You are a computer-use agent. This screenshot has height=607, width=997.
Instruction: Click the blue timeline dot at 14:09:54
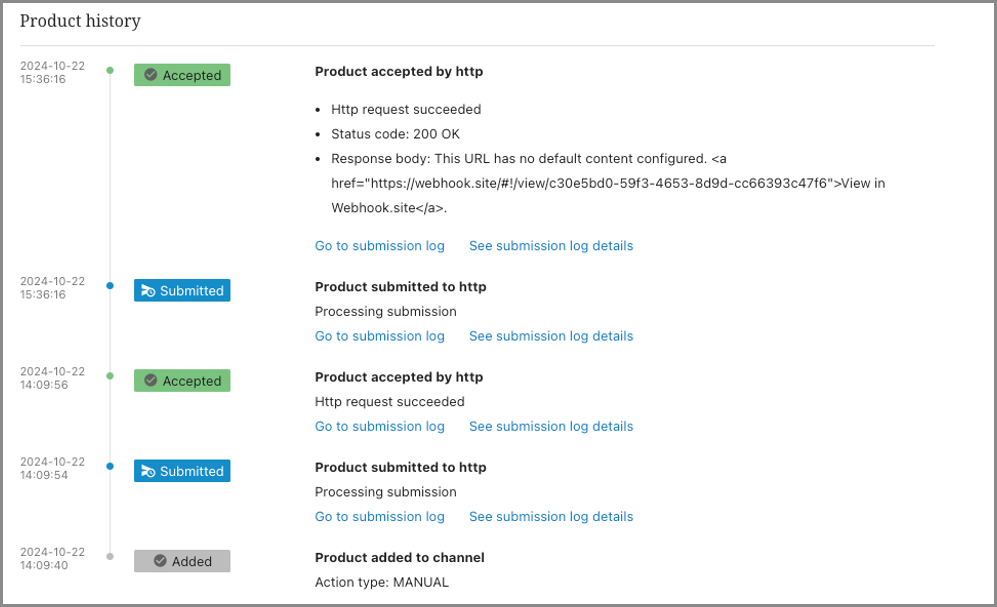(110, 466)
